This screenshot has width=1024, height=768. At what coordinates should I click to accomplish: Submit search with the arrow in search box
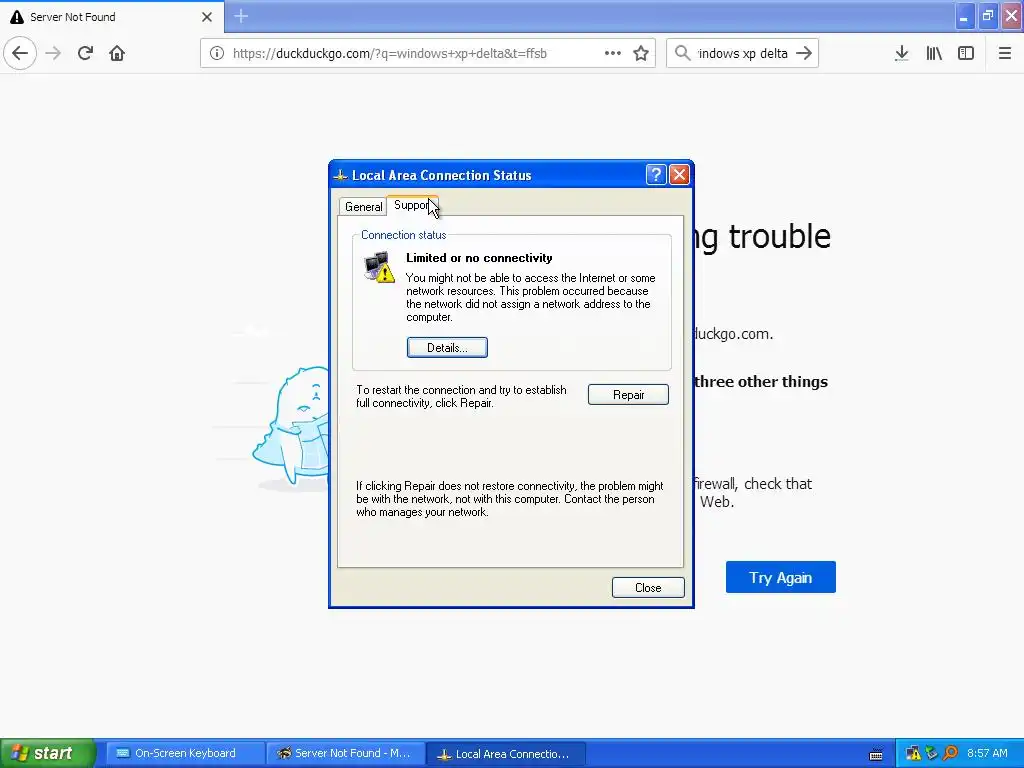point(804,53)
